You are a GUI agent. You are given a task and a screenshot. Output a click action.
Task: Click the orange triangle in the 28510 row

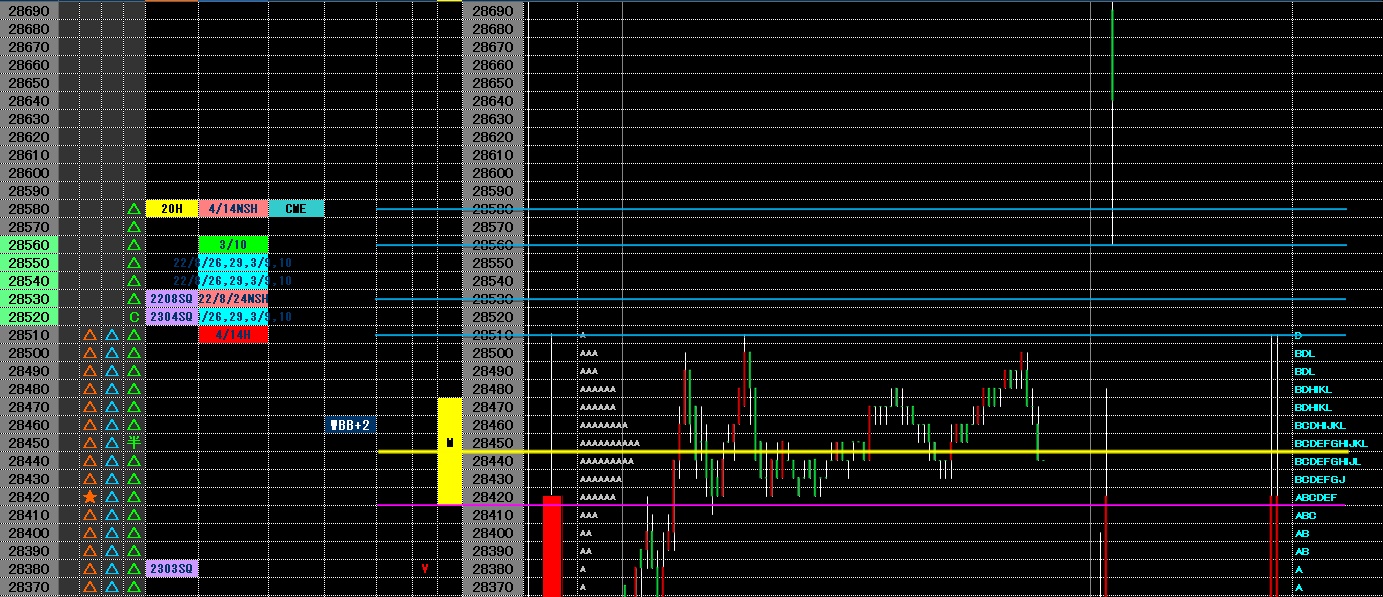point(90,335)
